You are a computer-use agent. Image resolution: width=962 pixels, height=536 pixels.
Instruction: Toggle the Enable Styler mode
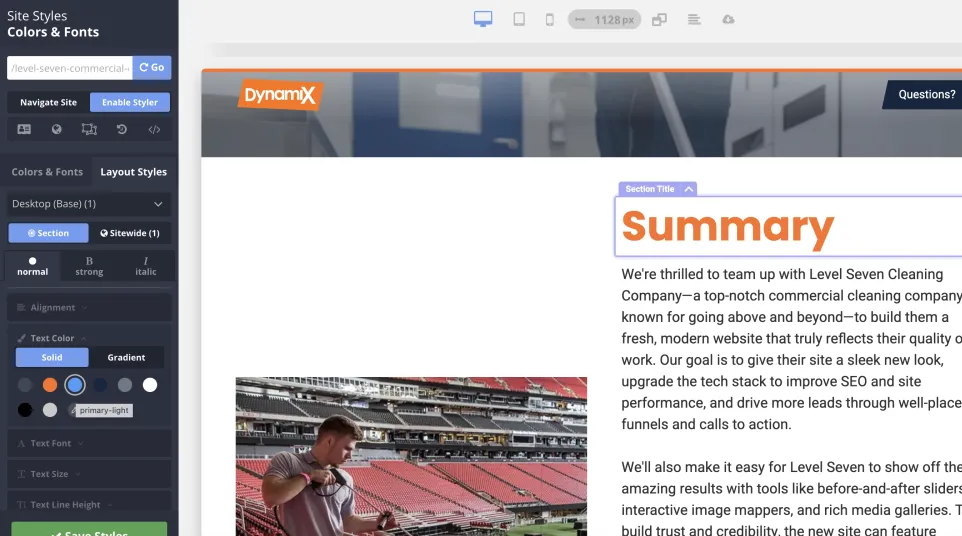[130, 102]
